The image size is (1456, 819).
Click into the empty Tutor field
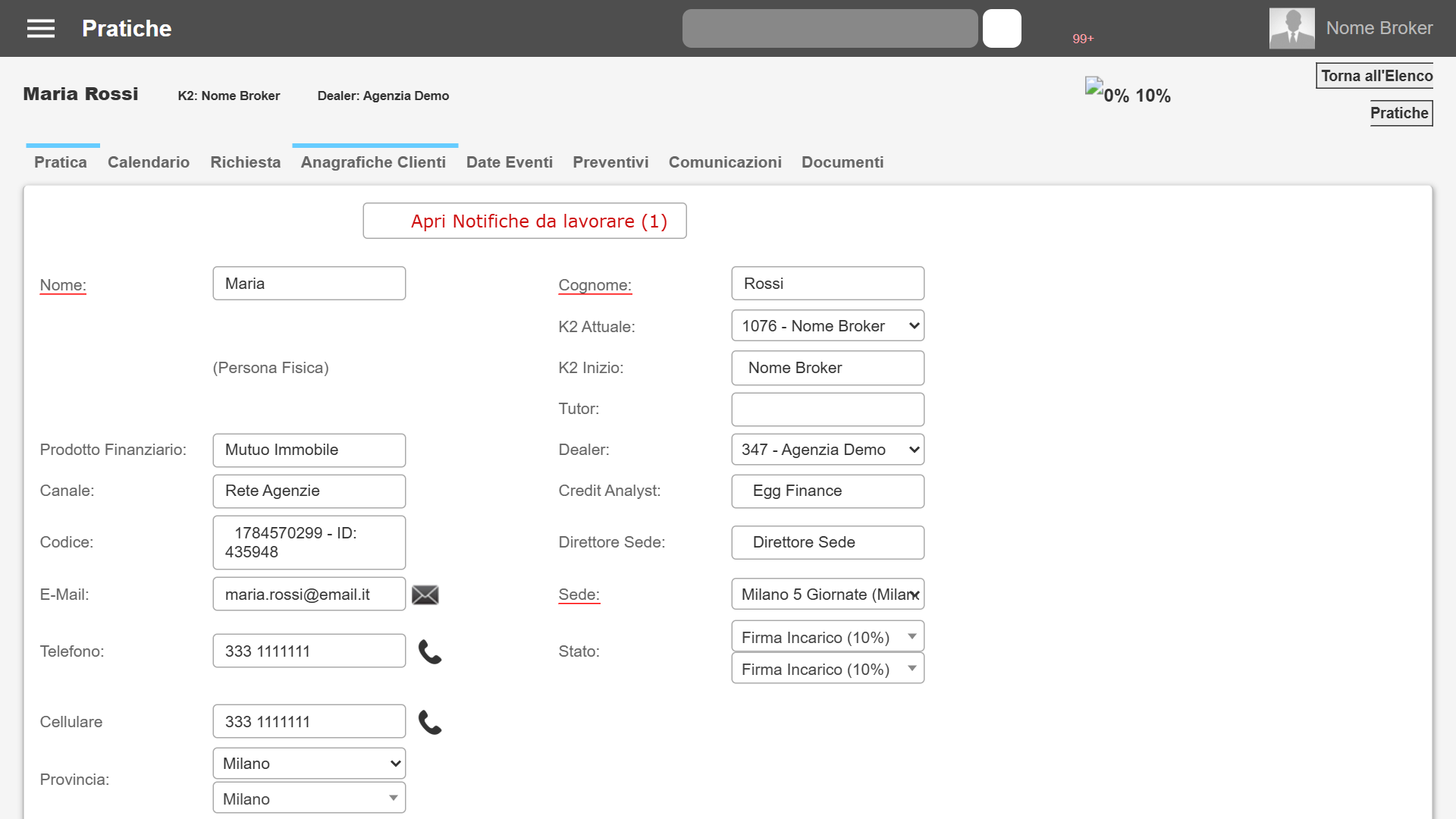click(828, 409)
